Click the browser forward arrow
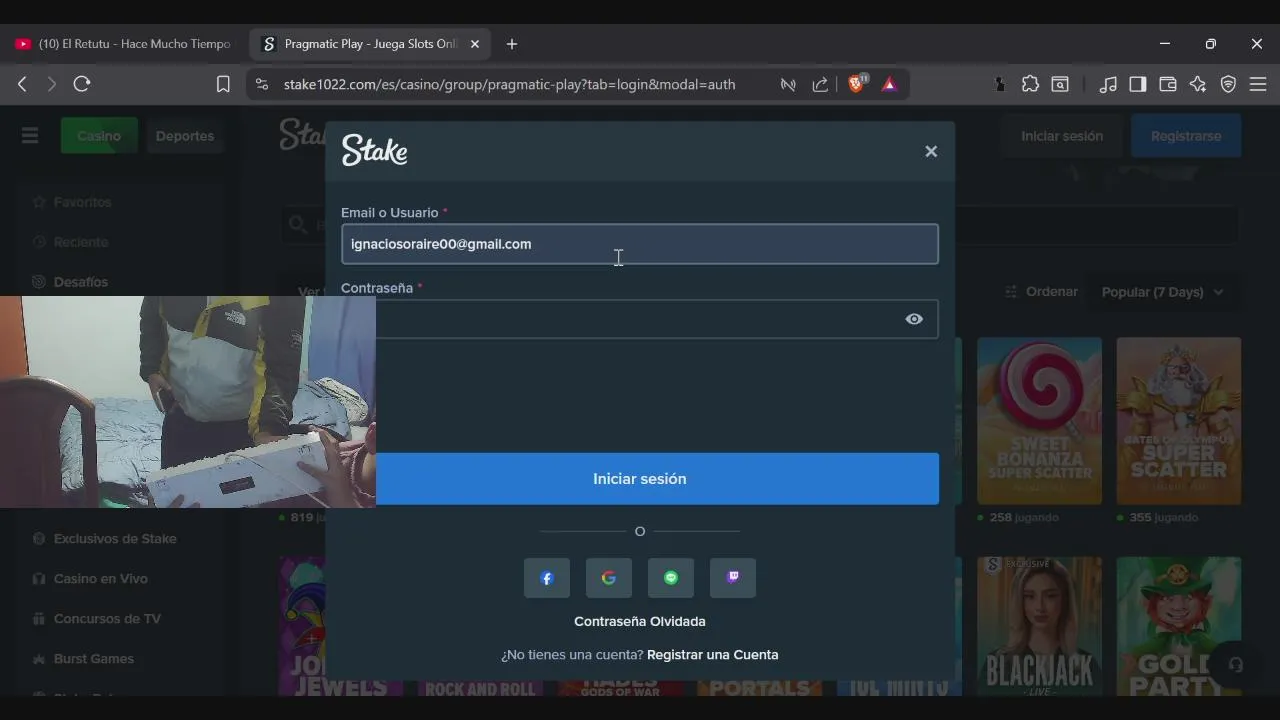Screen dimensions: 1280x720 (x=52, y=84)
